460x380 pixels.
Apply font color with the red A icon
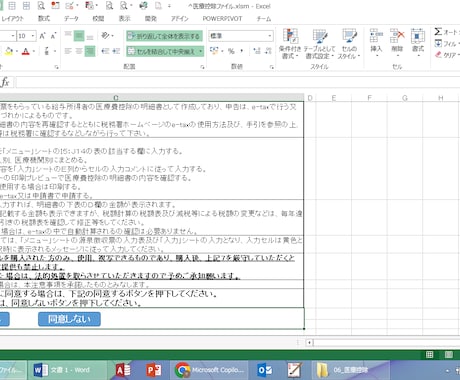[x=26, y=51]
